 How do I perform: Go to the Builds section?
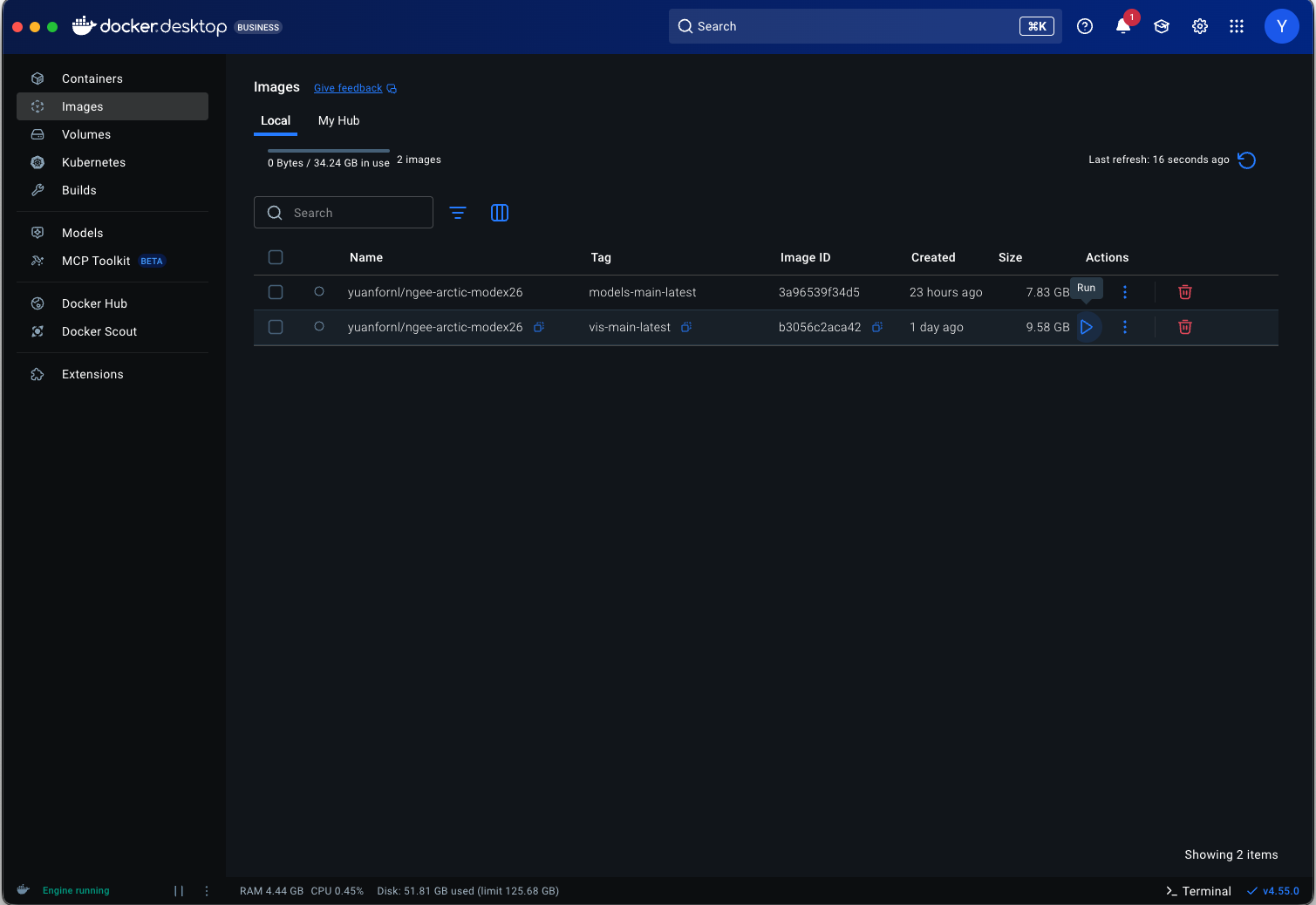pos(78,190)
